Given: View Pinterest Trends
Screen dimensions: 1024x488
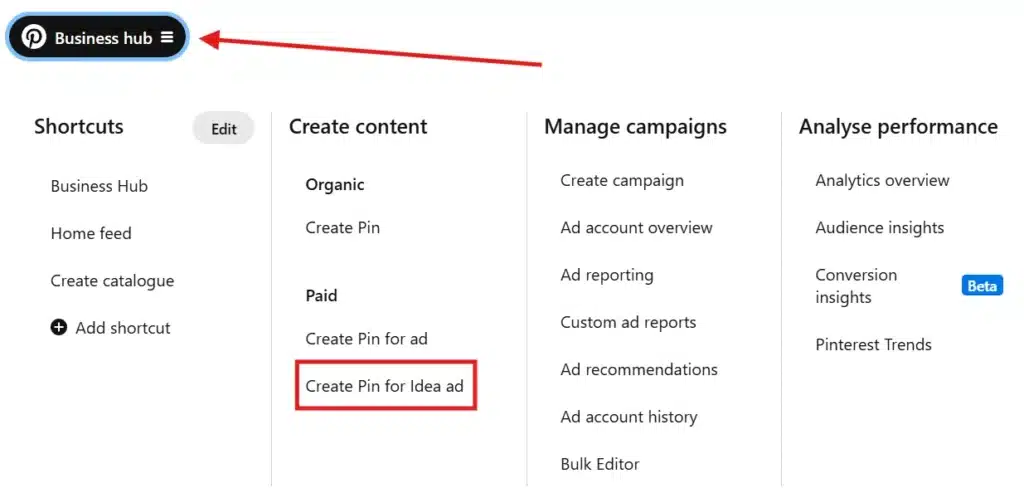Looking at the screenshot, I should click(x=873, y=344).
